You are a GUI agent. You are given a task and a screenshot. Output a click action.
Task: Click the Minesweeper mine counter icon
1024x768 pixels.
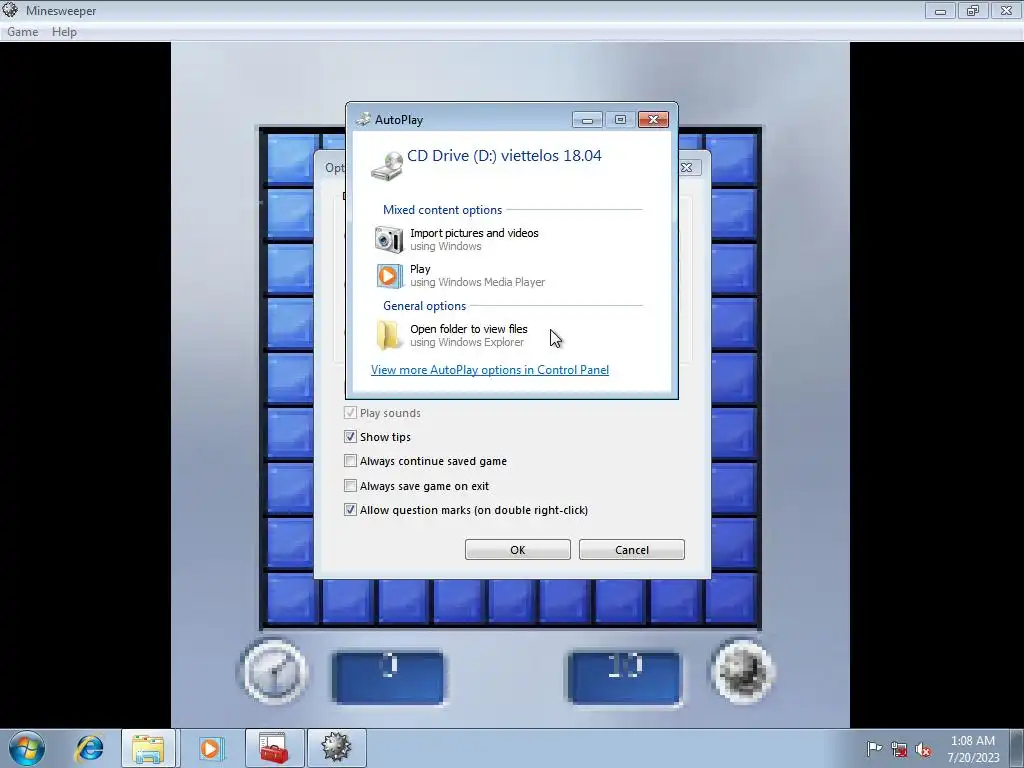point(742,672)
